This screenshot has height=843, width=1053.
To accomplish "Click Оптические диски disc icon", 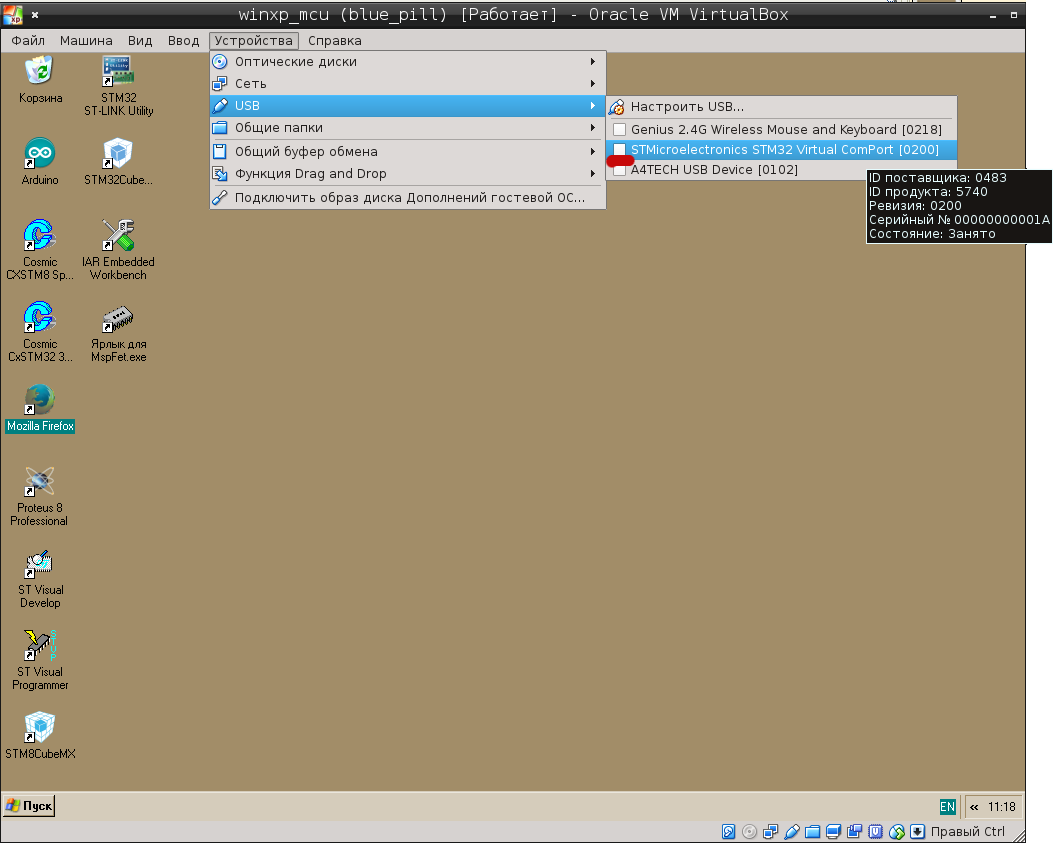I will tap(220, 62).
